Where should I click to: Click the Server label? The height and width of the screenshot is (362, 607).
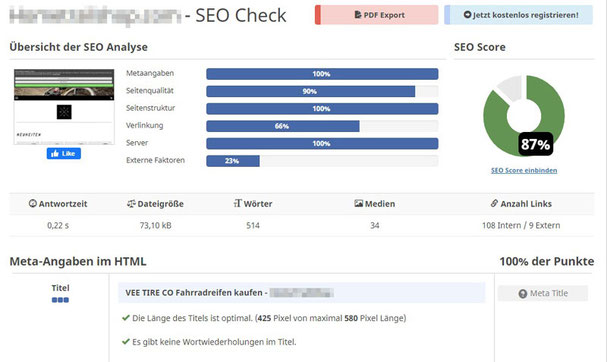click(x=137, y=143)
